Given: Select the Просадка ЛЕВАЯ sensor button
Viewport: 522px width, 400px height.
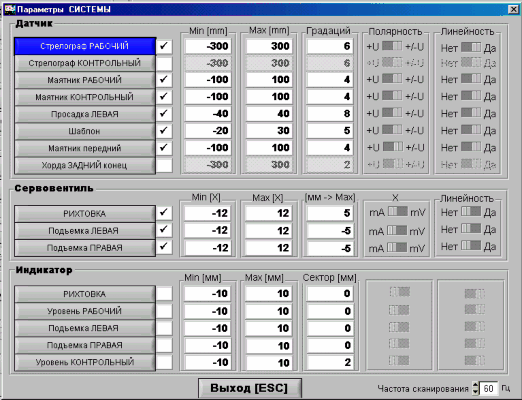Looking at the screenshot, I should point(85,114).
